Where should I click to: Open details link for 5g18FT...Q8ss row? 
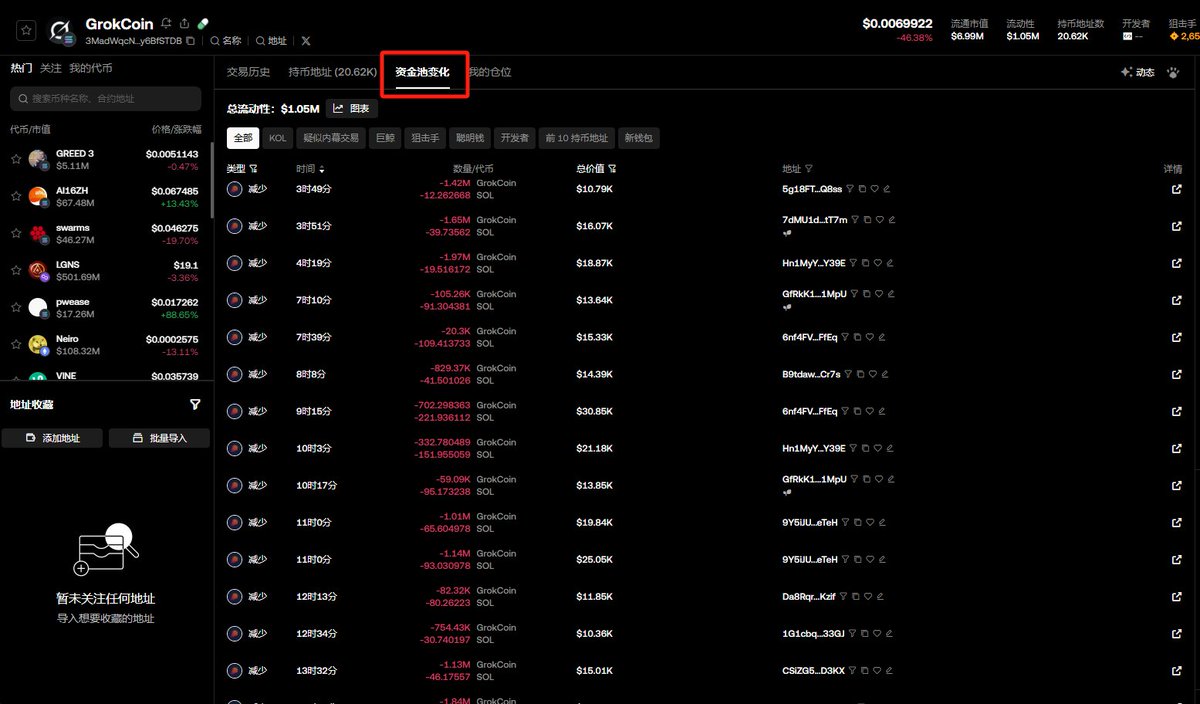click(x=1176, y=189)
